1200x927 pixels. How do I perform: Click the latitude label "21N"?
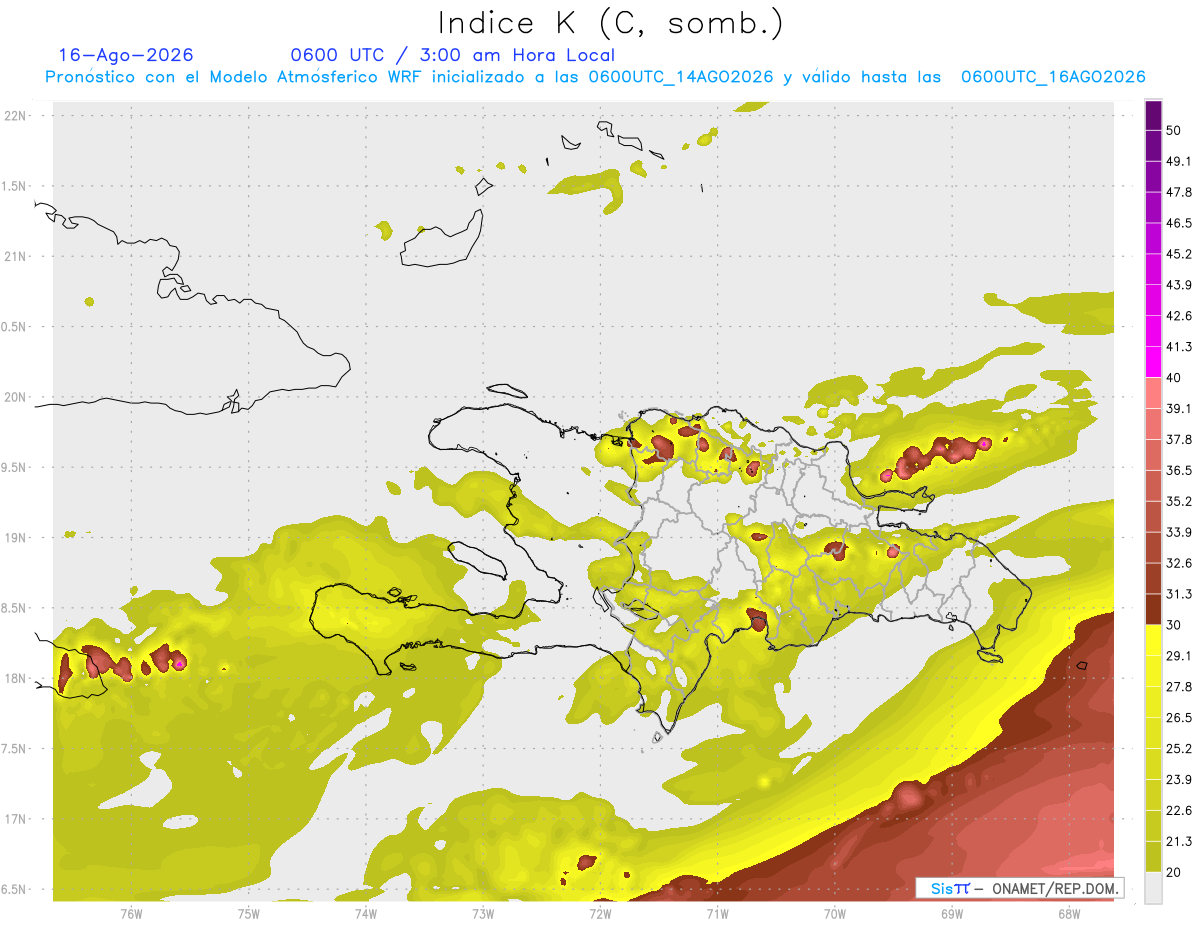16,257
